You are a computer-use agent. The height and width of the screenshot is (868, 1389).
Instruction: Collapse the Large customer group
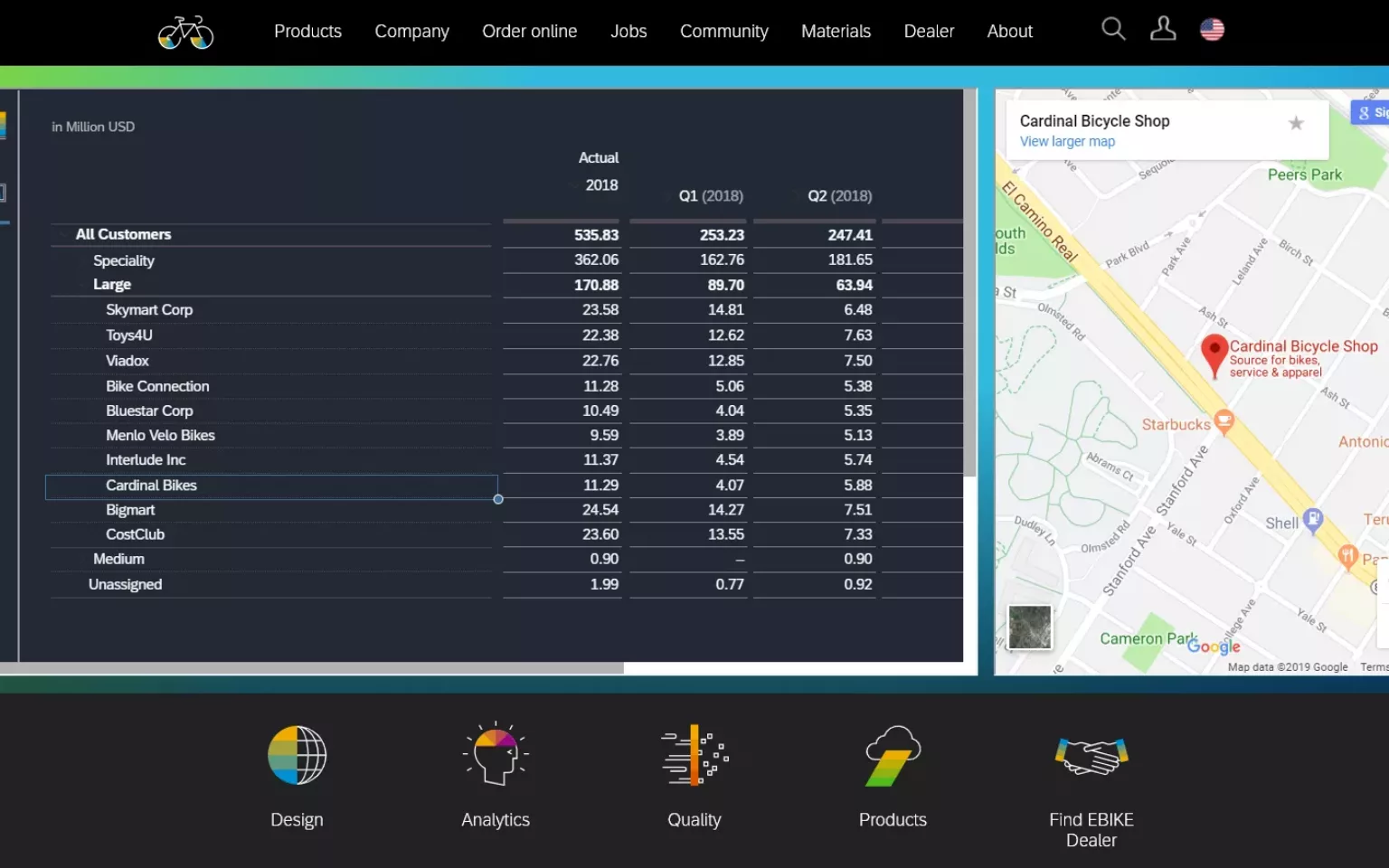point(80,285)
